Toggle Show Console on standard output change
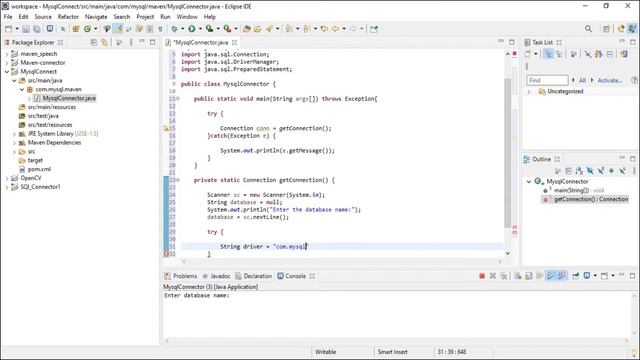The image size is (640, 360). (x=551, y=276)
